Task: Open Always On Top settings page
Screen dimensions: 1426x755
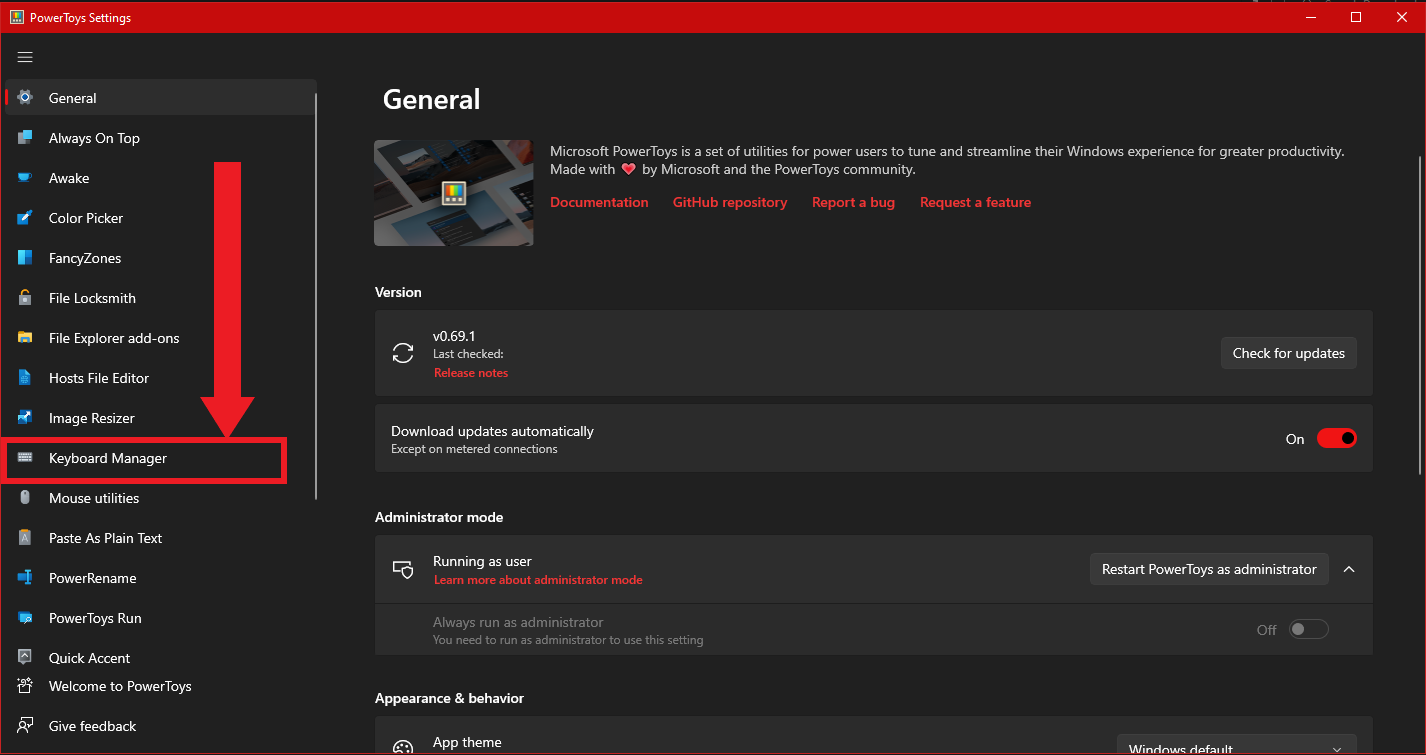Action: [161, 138]
